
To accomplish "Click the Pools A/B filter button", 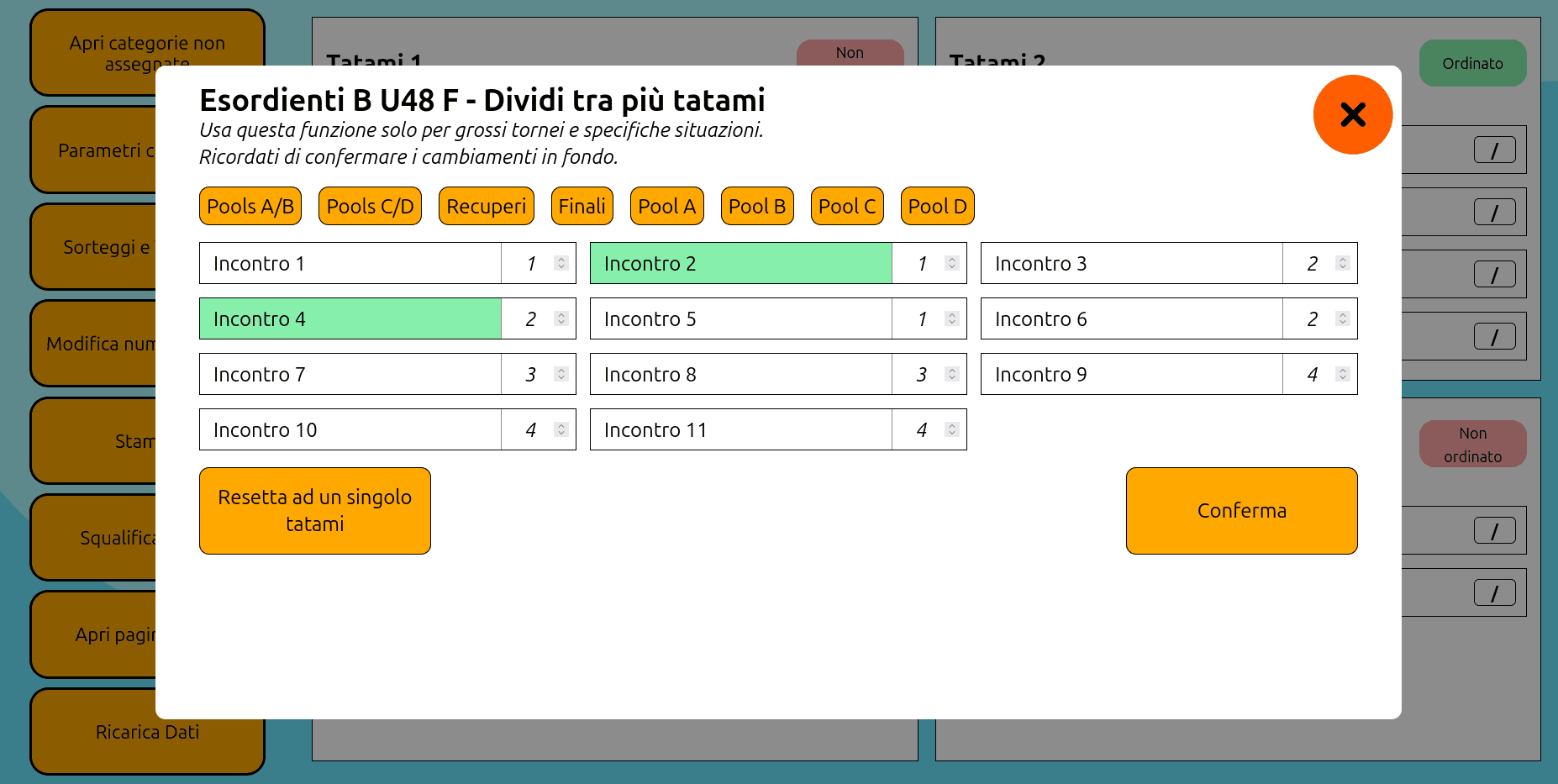I will click(250, 207).
